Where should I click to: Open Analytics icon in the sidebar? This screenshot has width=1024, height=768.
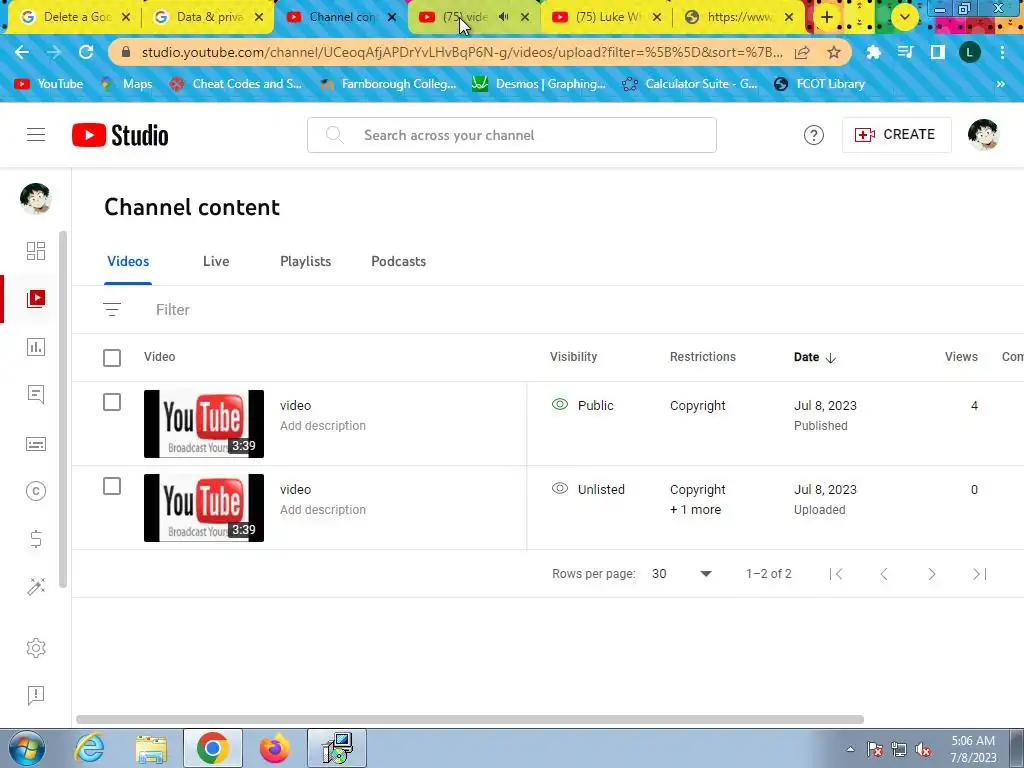36,347
